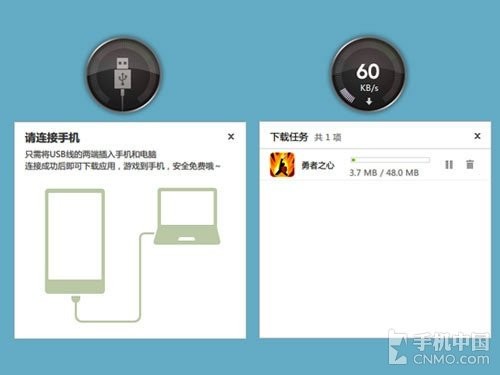
Task: Click the USB plug icon in dial
Action: [x=122, y=74]
